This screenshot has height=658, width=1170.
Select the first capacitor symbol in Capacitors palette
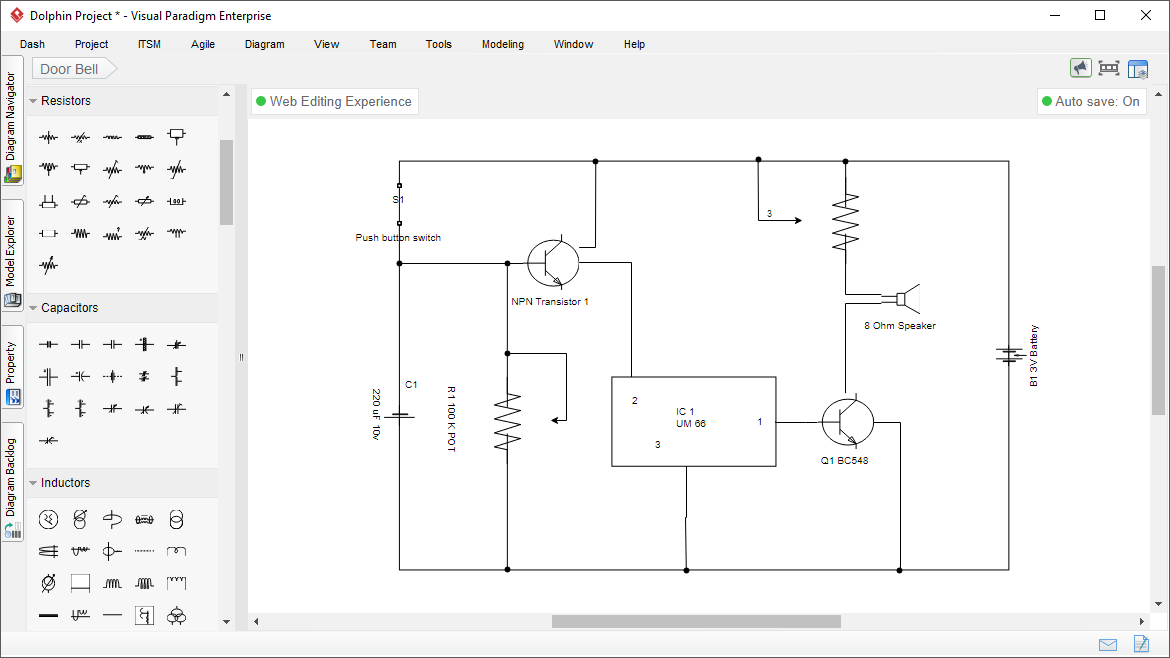pyautogui.click(x=47, y=343)
